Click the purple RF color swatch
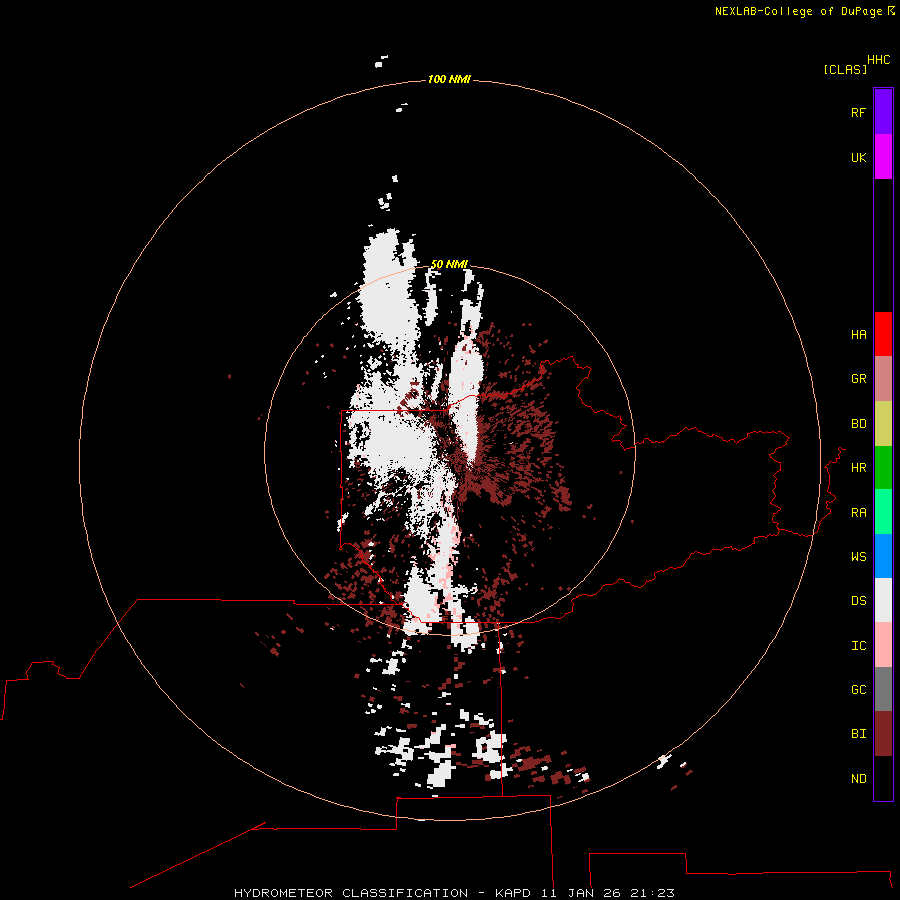 point(883,112)
